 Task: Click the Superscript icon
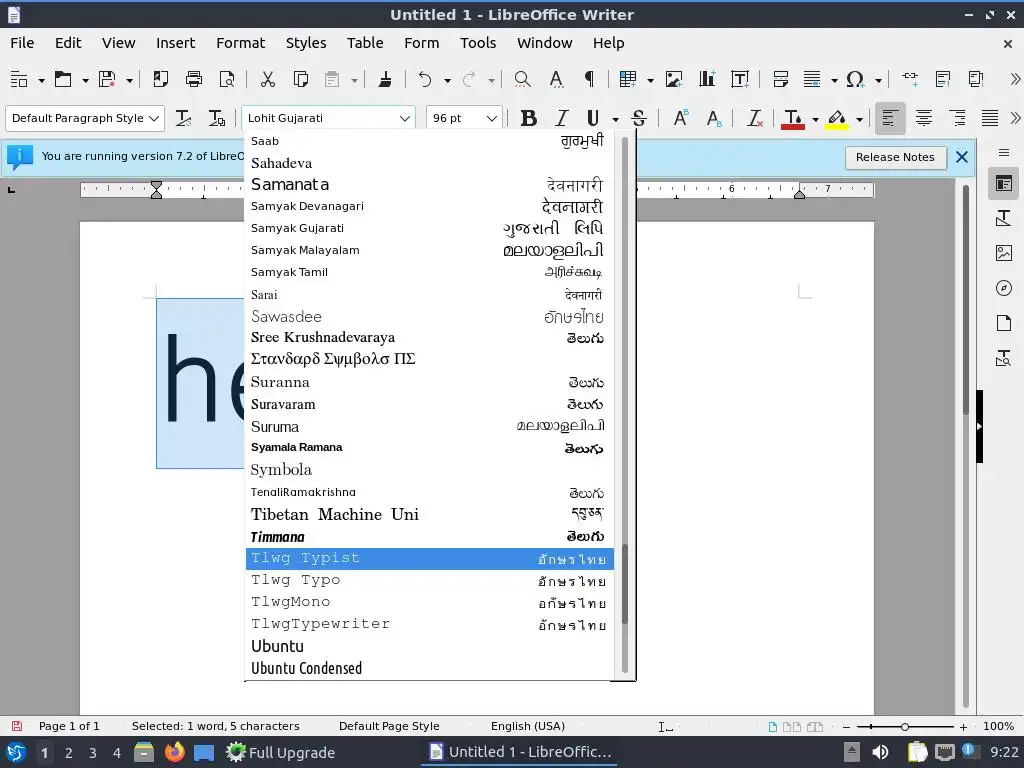[680, 118]
